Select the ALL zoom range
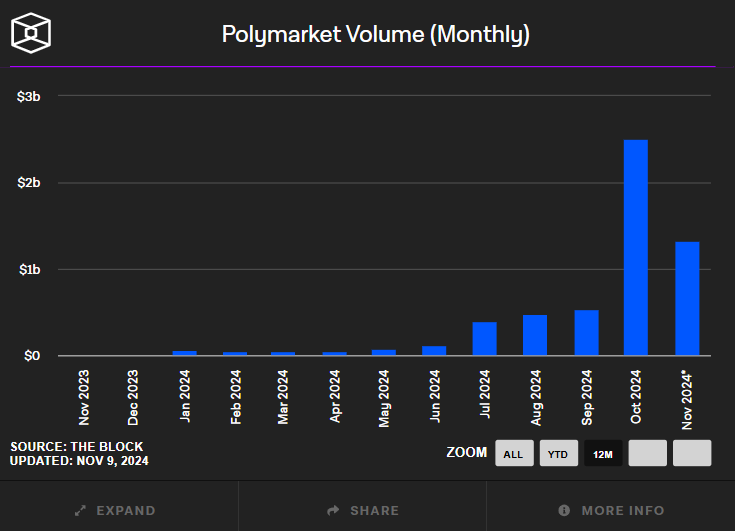Screen dimensions: 735x531 (513, 453)
